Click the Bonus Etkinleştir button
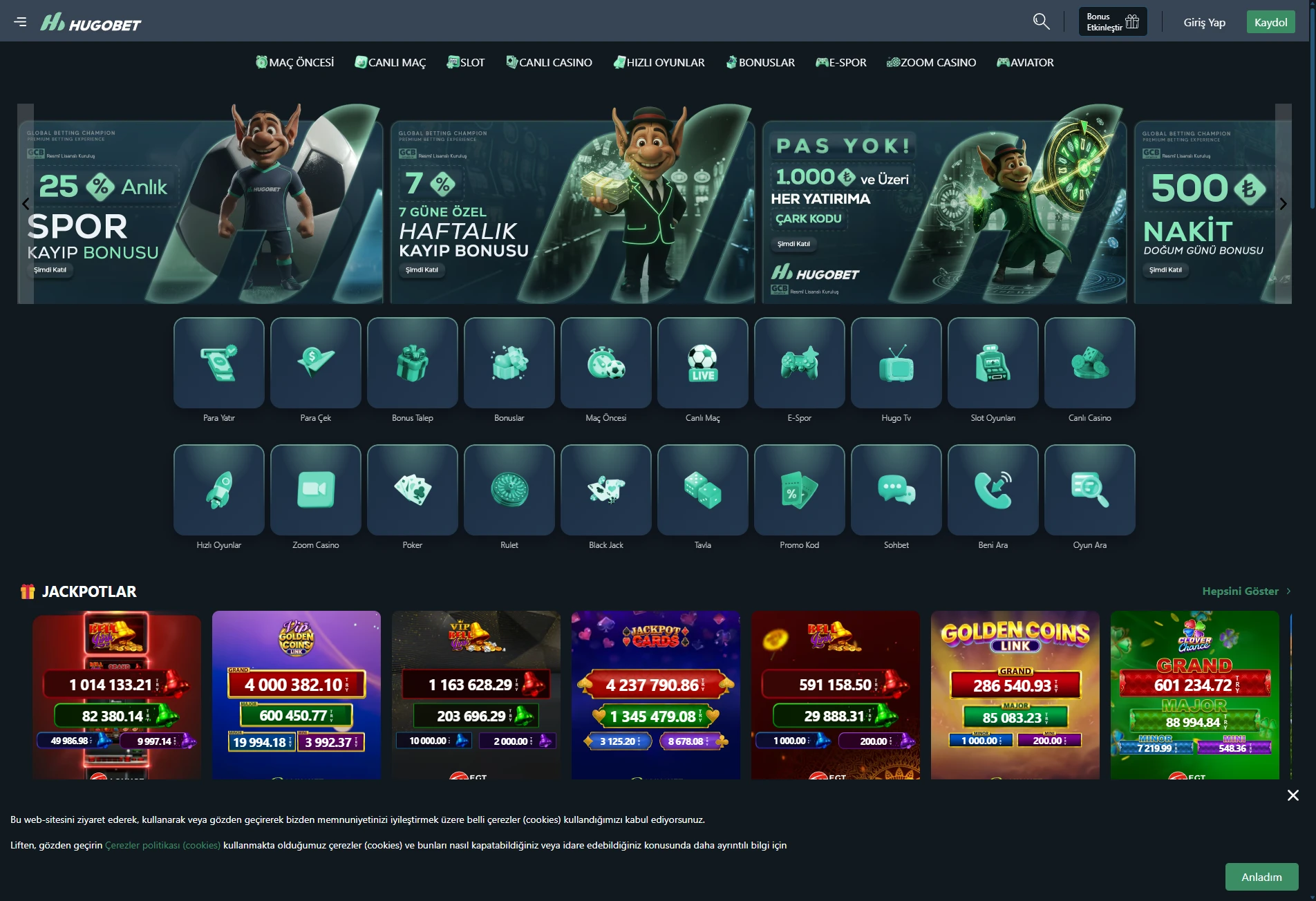 [x=1113, y=21]
